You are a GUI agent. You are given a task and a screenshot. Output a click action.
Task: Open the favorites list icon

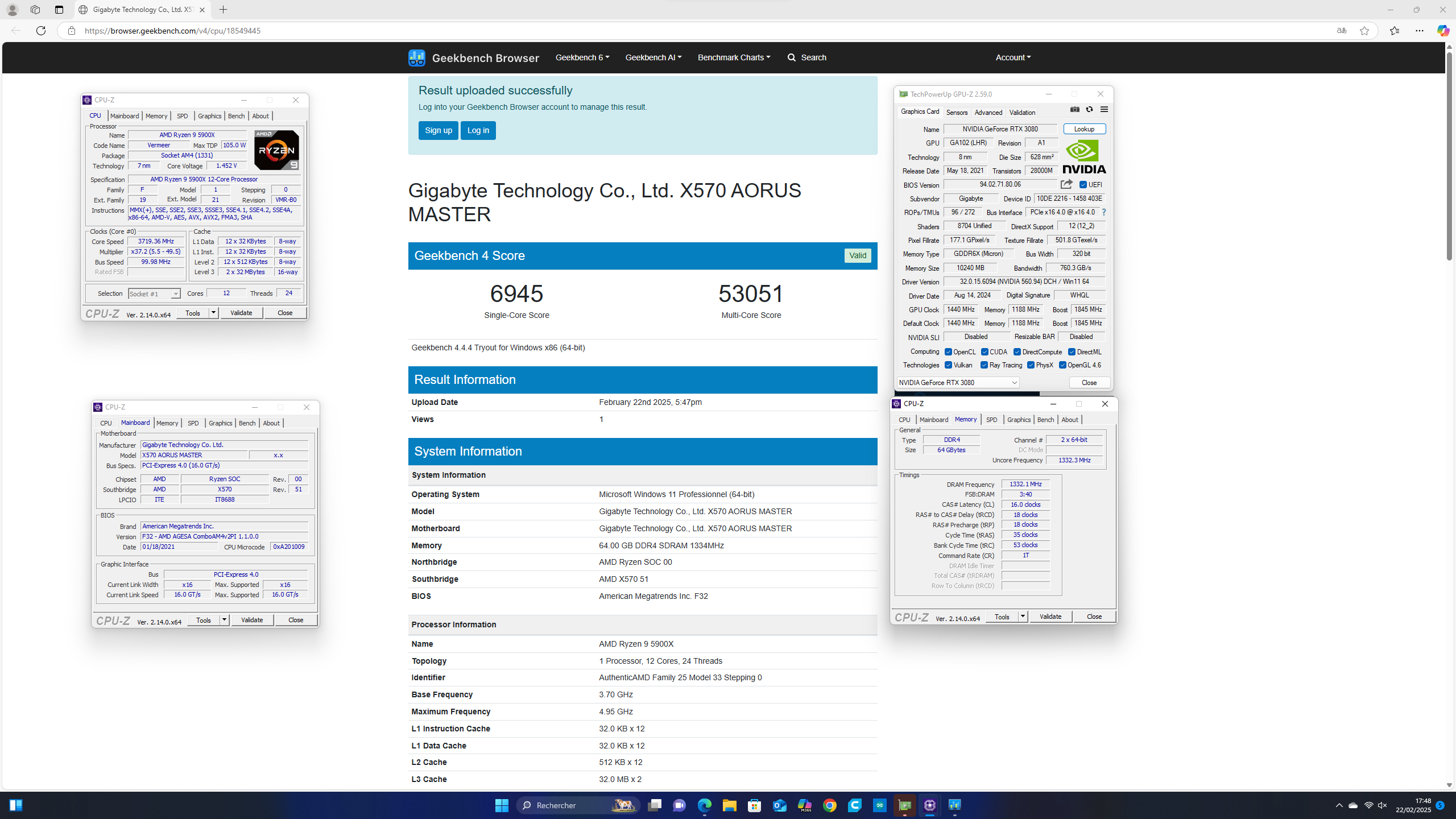click(1395, 31)
